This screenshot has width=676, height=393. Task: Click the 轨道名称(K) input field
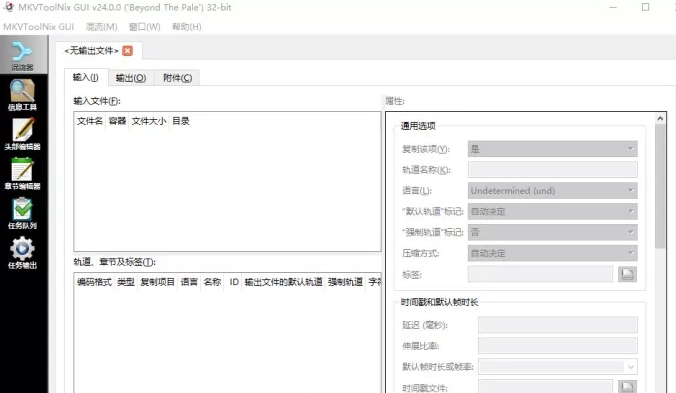tap(552, 170)
